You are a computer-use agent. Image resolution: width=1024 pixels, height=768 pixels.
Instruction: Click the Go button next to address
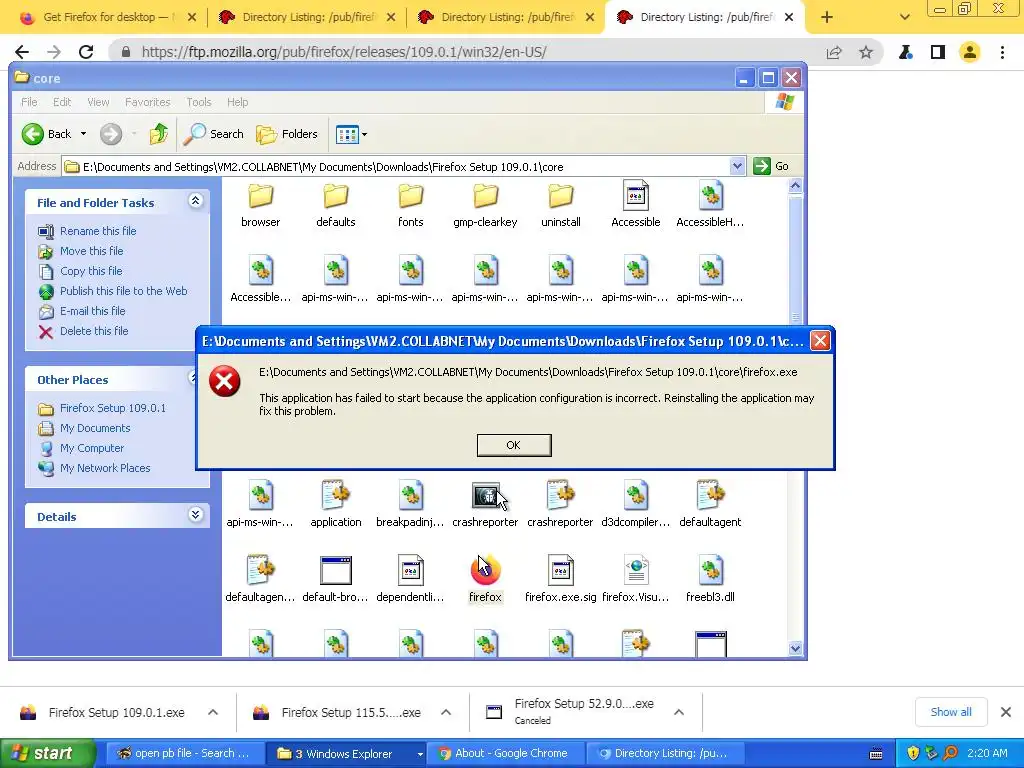[x=771, y=166]
